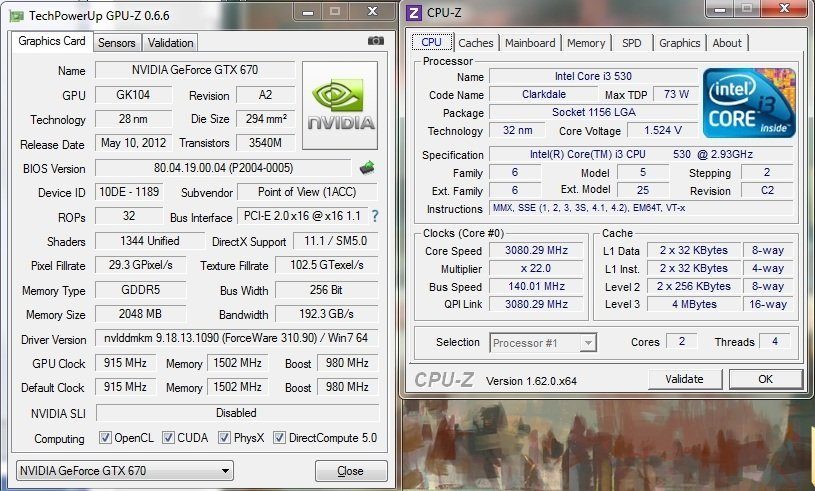The width and height of the screenshot is (815, 491).
Task: Click the Memory Size value 2048 MB
Action: click(x=140, y=314)
